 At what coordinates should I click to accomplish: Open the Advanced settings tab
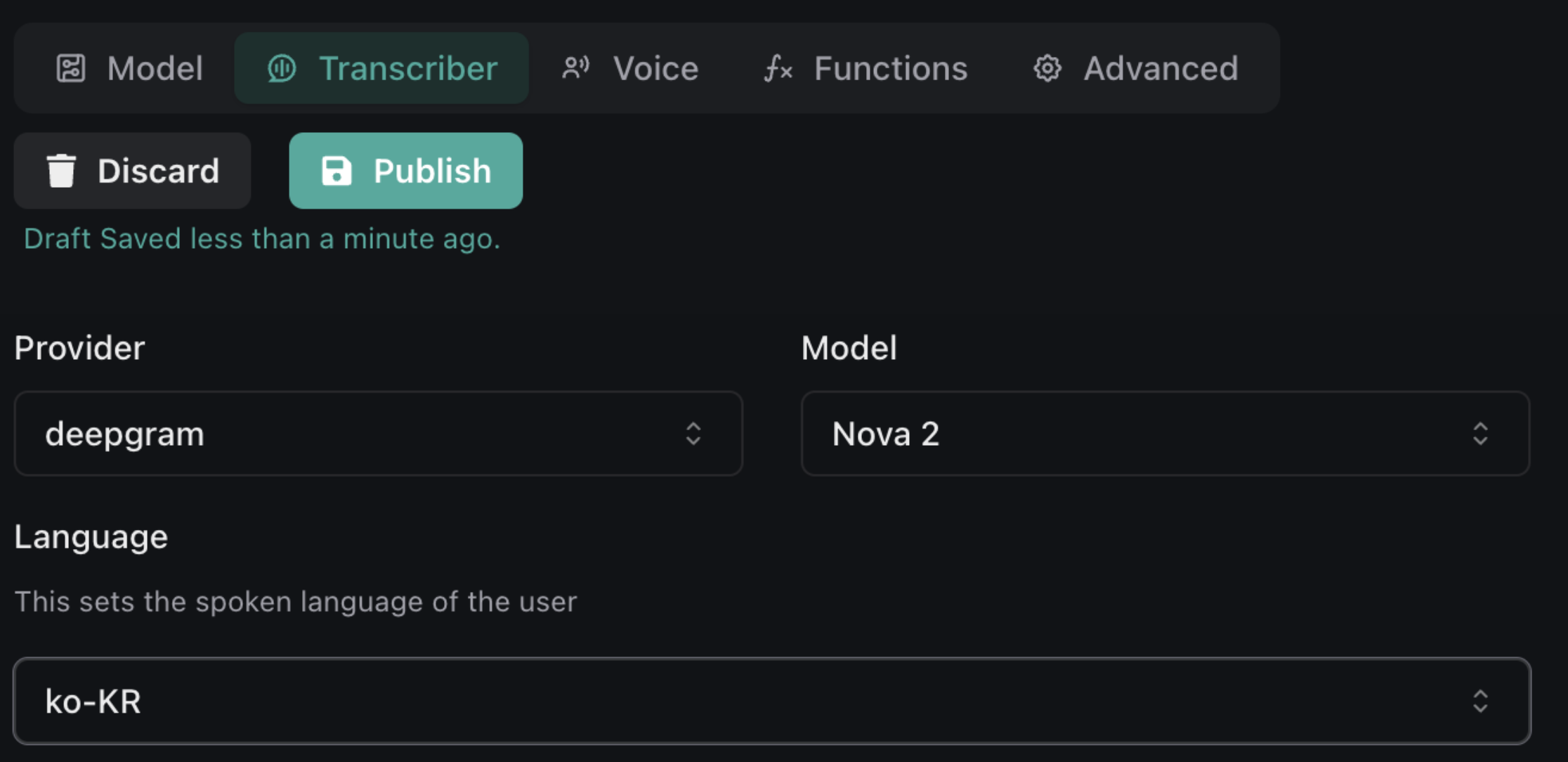1135,69
